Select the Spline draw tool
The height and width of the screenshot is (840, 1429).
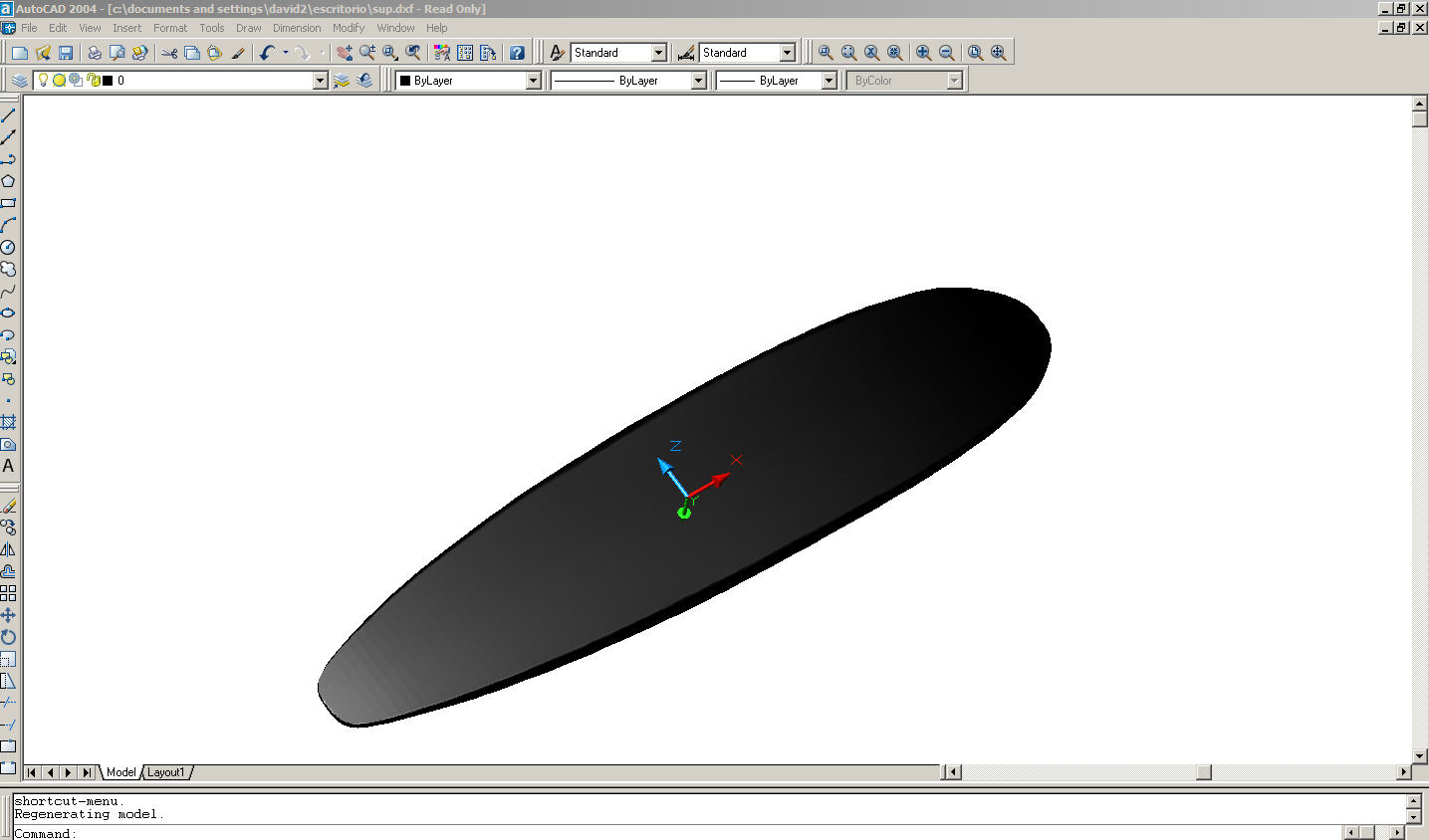(x=8, y=291)
